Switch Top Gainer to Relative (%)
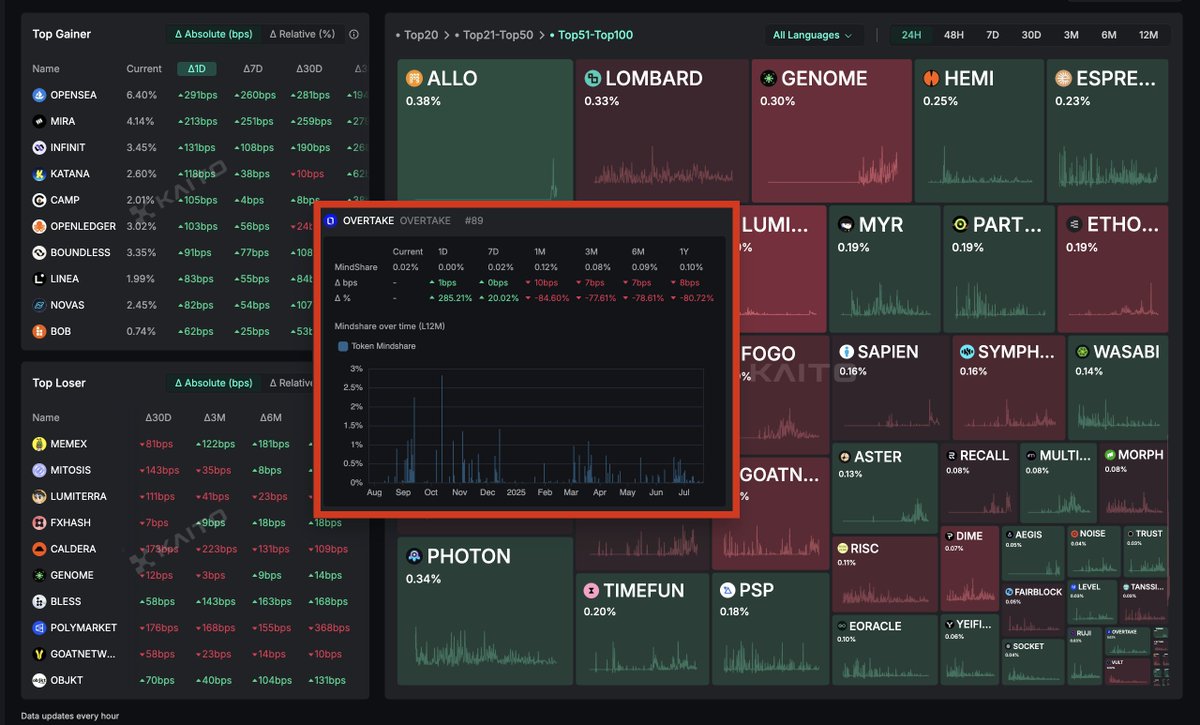The image size is (1200, 725). [x=303, y=34]
